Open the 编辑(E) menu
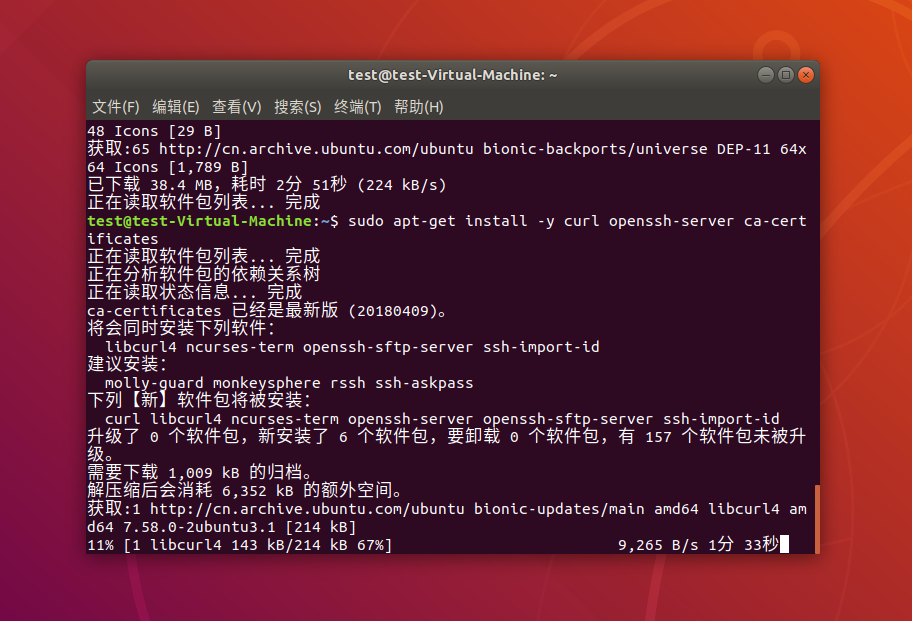This screenshot has height=621, width=912. [x=176, y=107]
